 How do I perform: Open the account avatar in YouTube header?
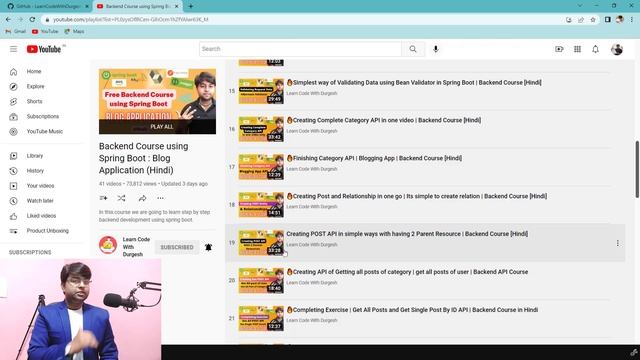(x=617, y=49)
